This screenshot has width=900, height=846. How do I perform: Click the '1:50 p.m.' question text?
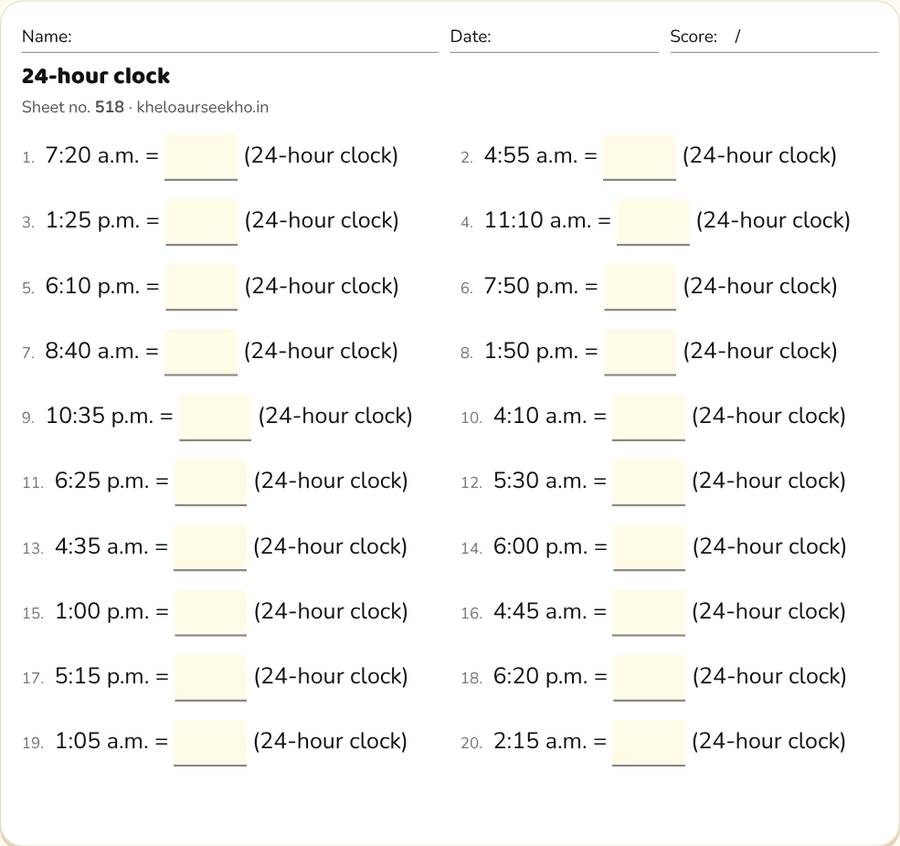[532, 351]
